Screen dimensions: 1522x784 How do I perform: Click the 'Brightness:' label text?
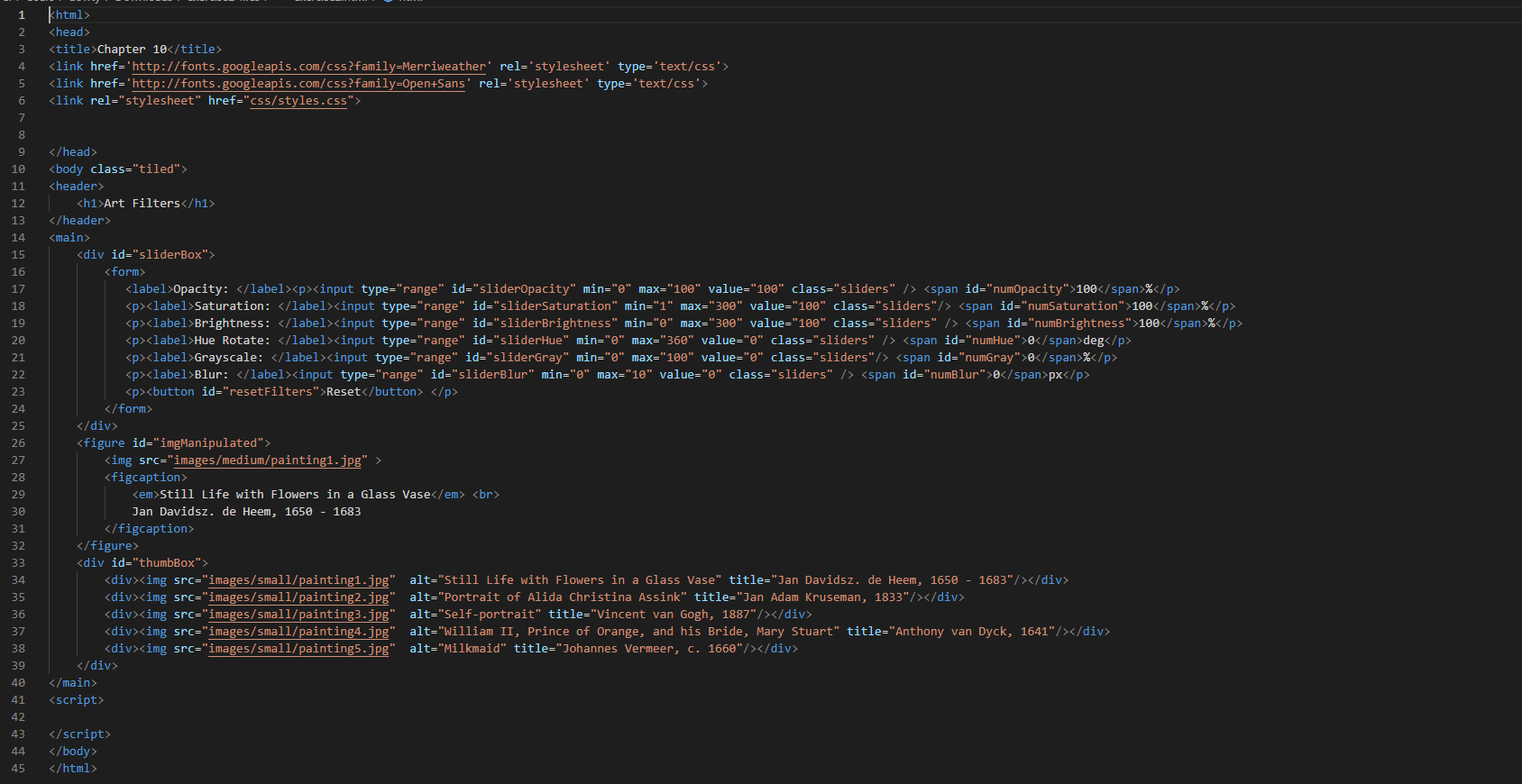[x=232, y=324]
